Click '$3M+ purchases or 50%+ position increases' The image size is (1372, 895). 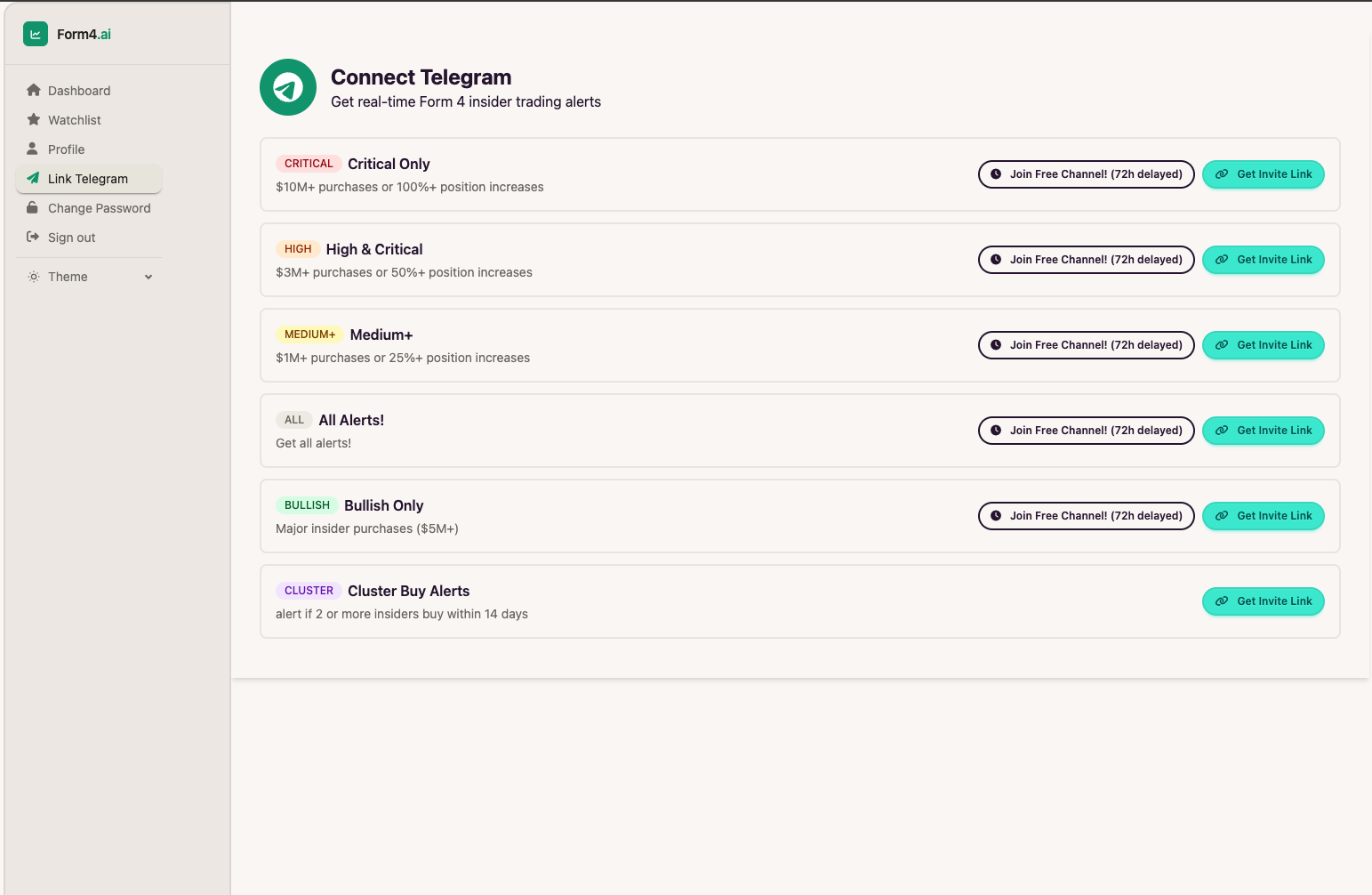pos(404,272)
